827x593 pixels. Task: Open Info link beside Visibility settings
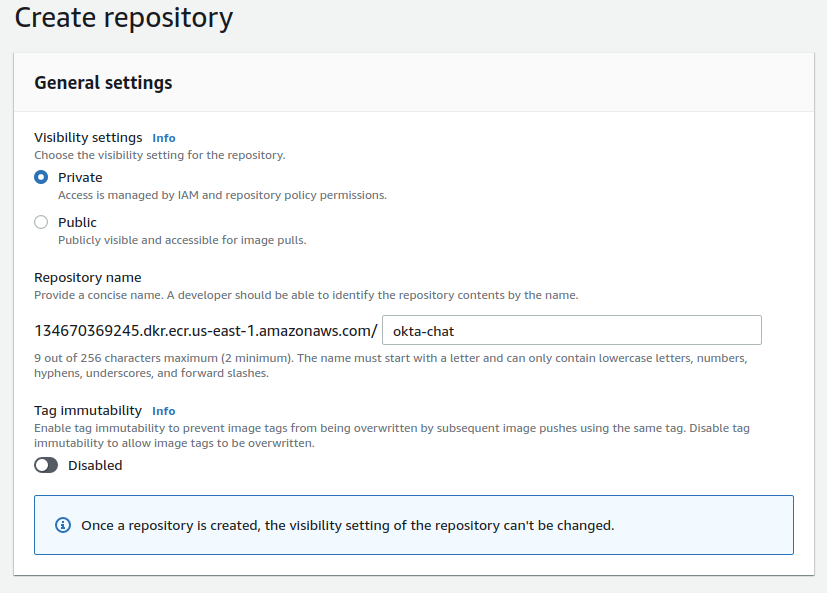163,138
